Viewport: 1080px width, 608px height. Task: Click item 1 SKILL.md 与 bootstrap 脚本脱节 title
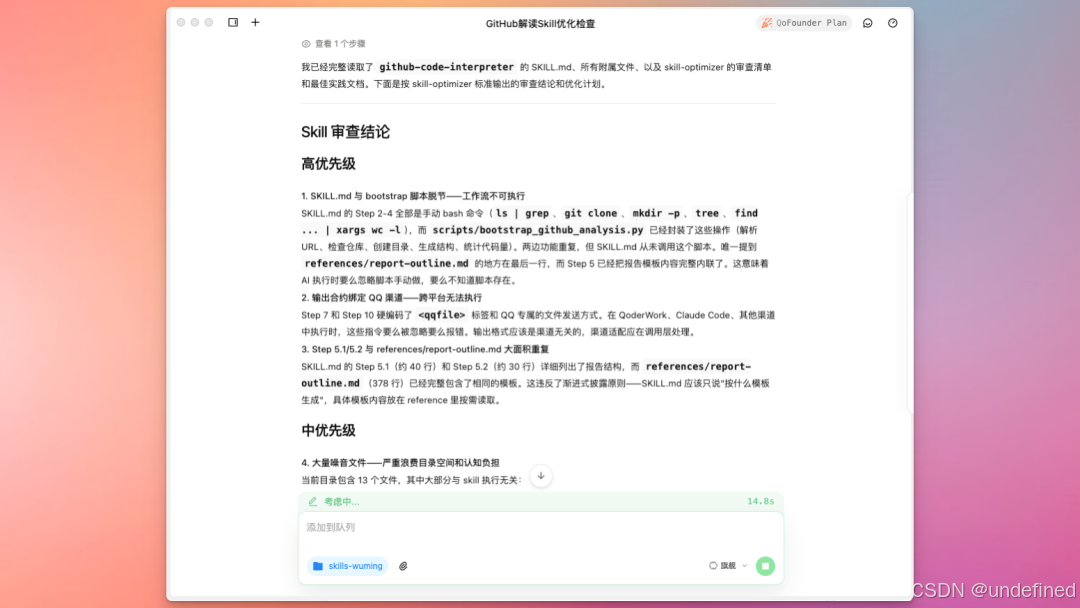413,196
